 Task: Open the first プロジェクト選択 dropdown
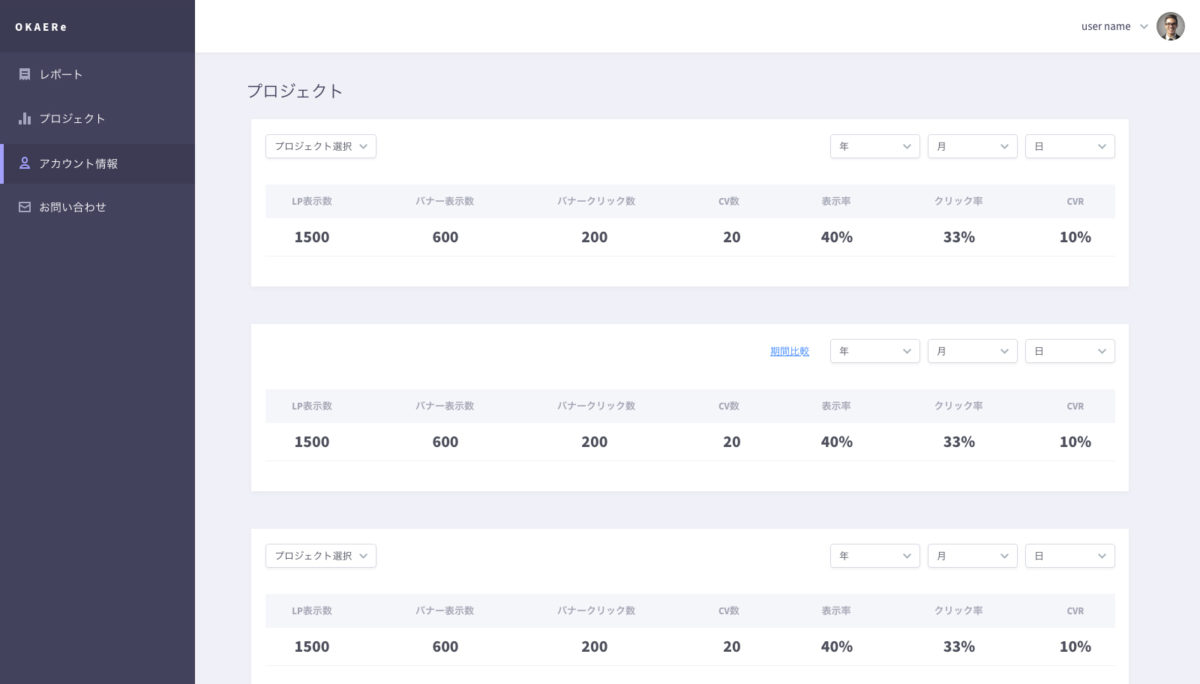pyautogui.click(x=320, y=146)
